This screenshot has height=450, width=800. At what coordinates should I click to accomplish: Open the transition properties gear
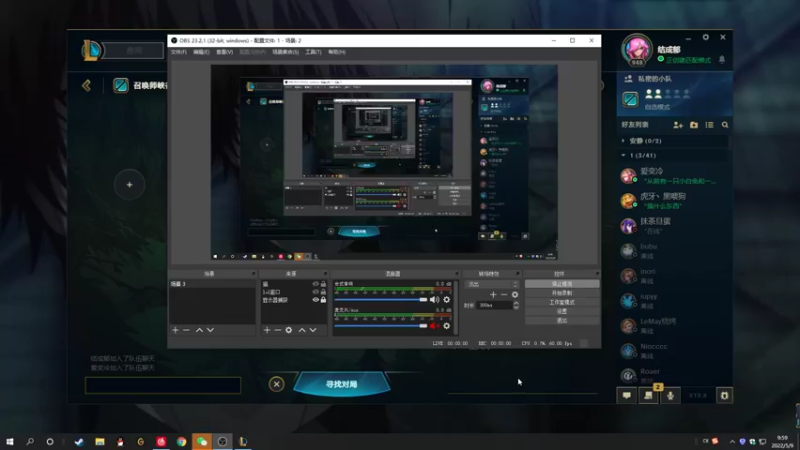click(515, 294)
